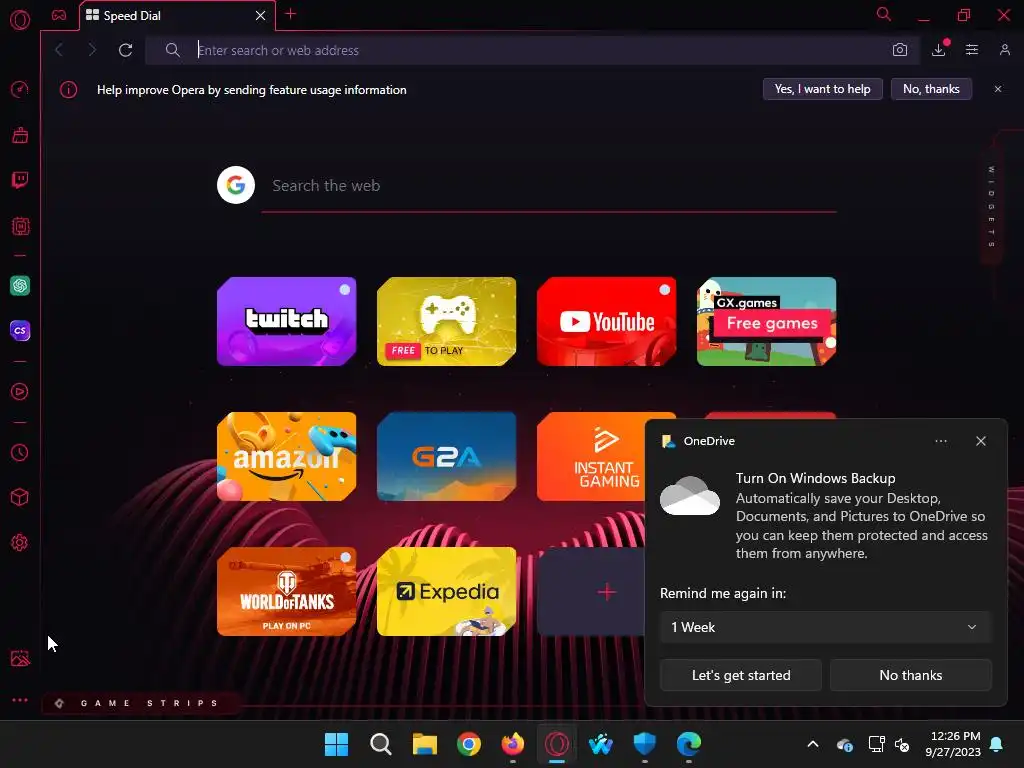Open Settings gear in sidebar
This screenshot has height=768, width=1024.
click(x=20, y=542)
